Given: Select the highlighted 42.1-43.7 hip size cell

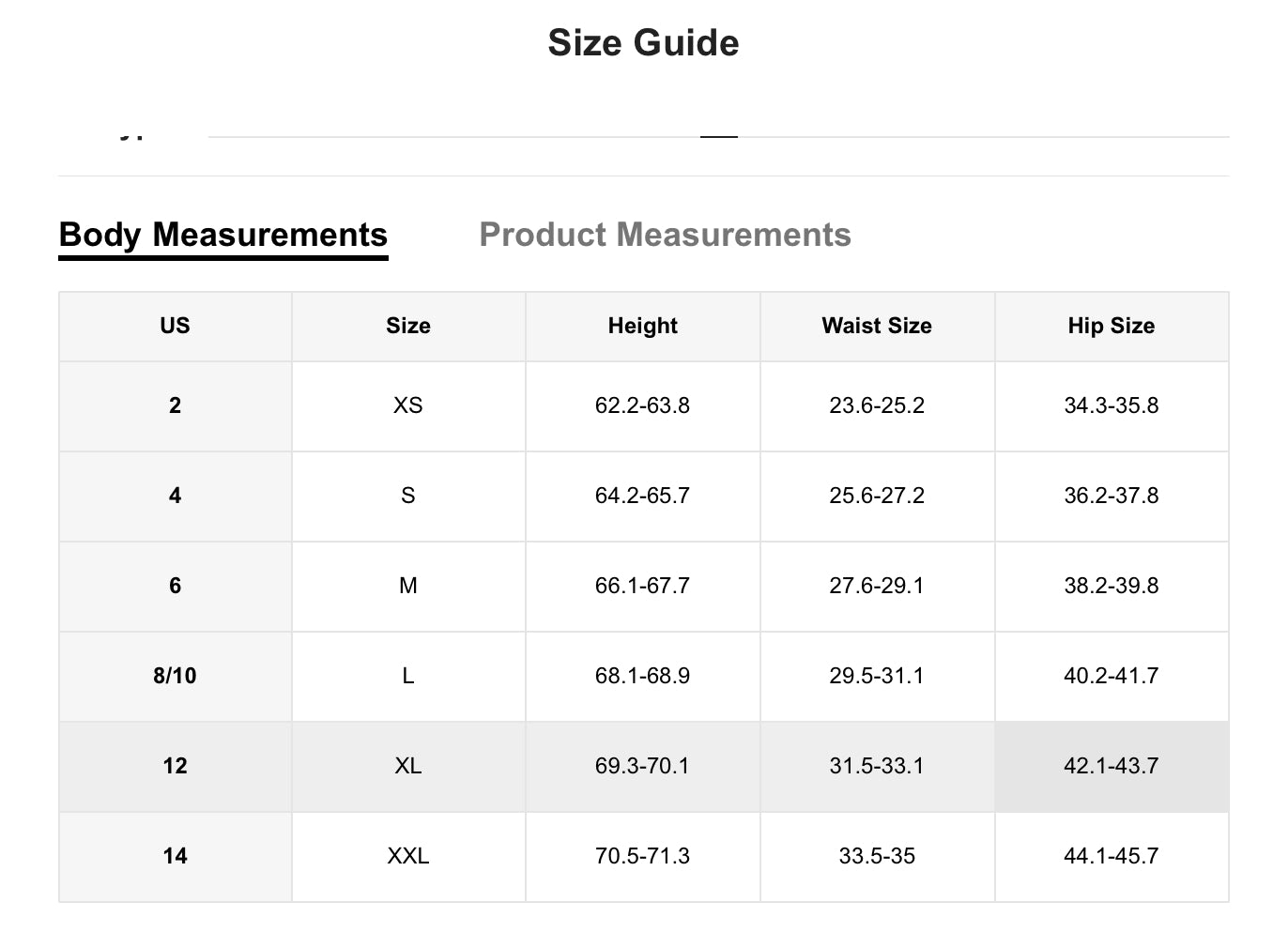Looking at the screenshot, I should coord(1111,766).
